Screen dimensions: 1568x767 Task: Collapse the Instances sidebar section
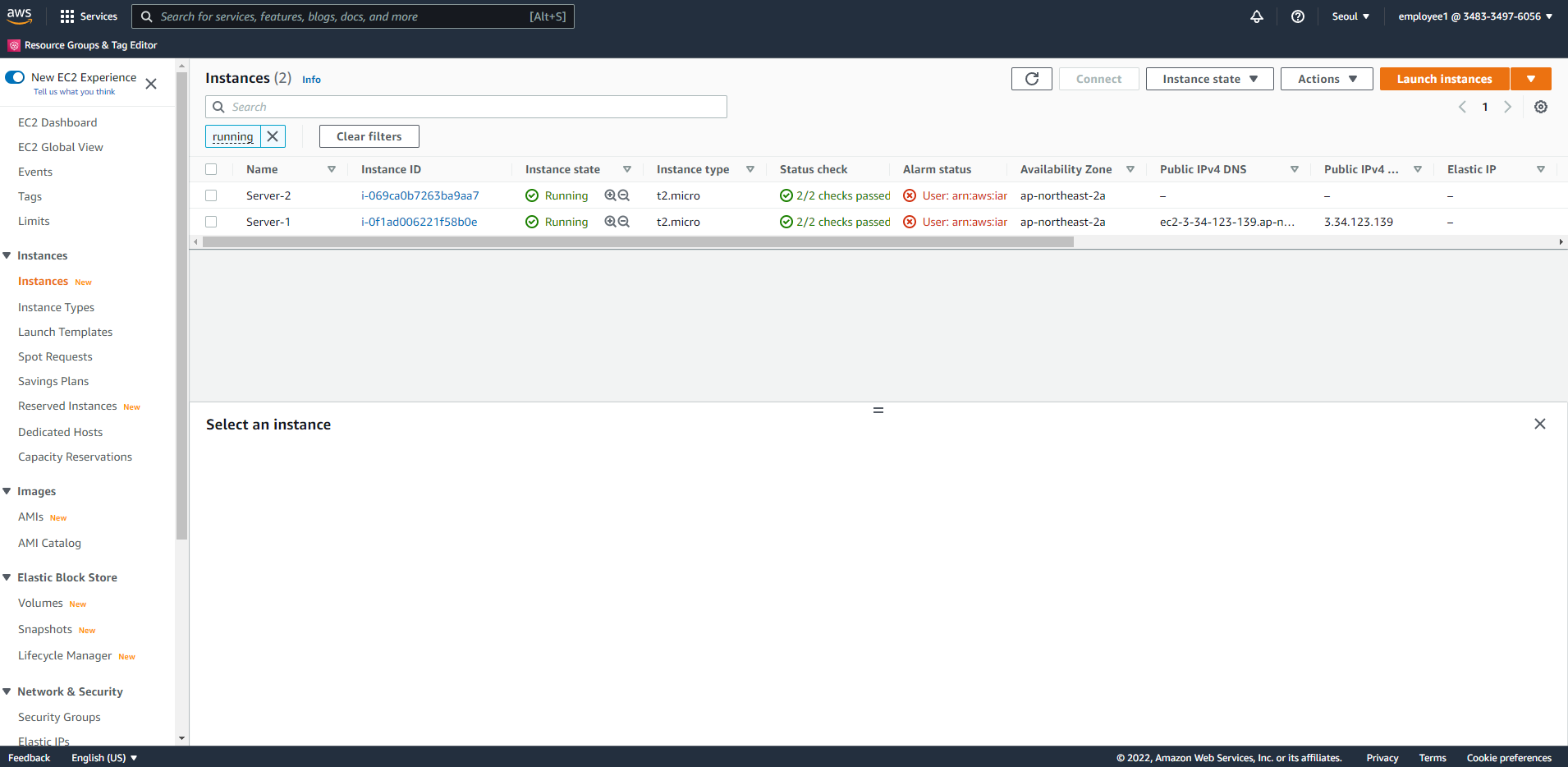click(7, 255)
